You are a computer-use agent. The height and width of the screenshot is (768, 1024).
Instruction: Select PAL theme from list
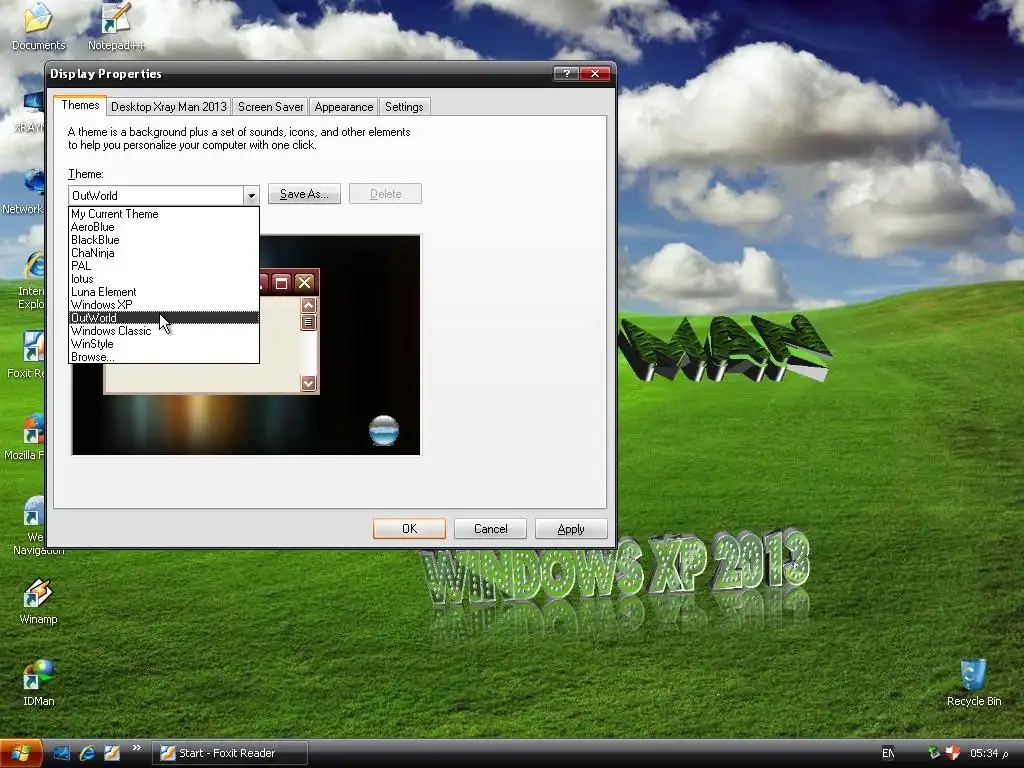click(x=164, y=266)
